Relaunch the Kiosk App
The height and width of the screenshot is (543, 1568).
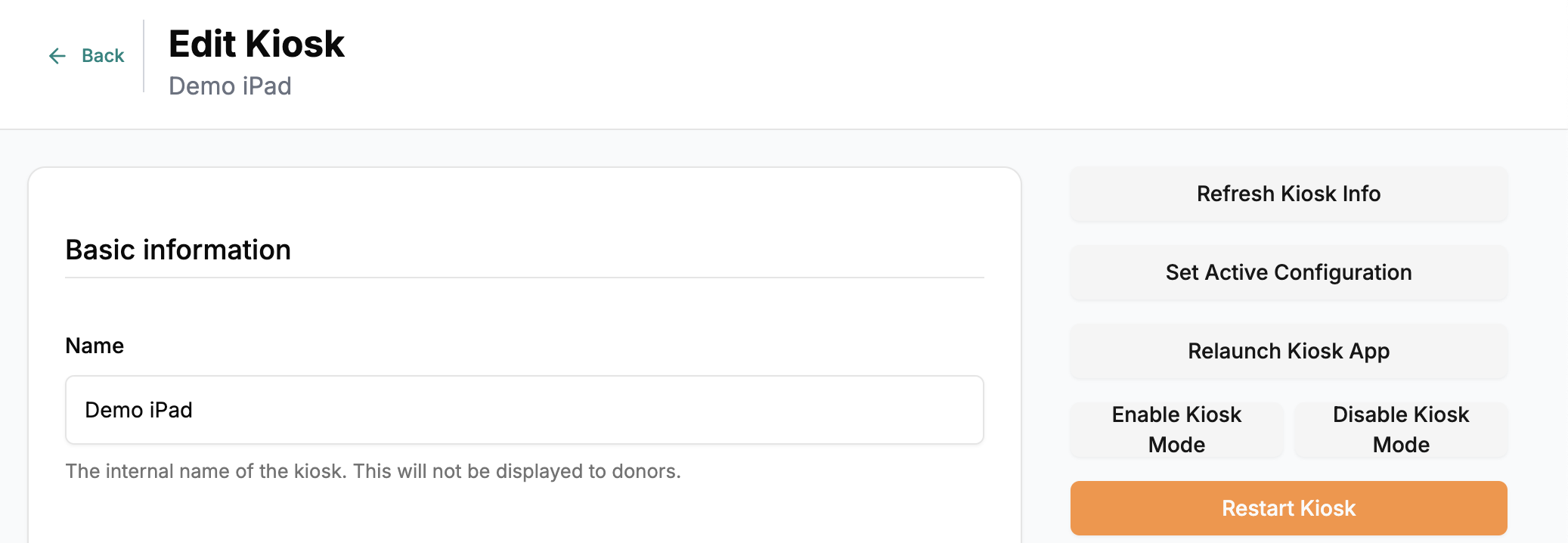point(1288,351)
